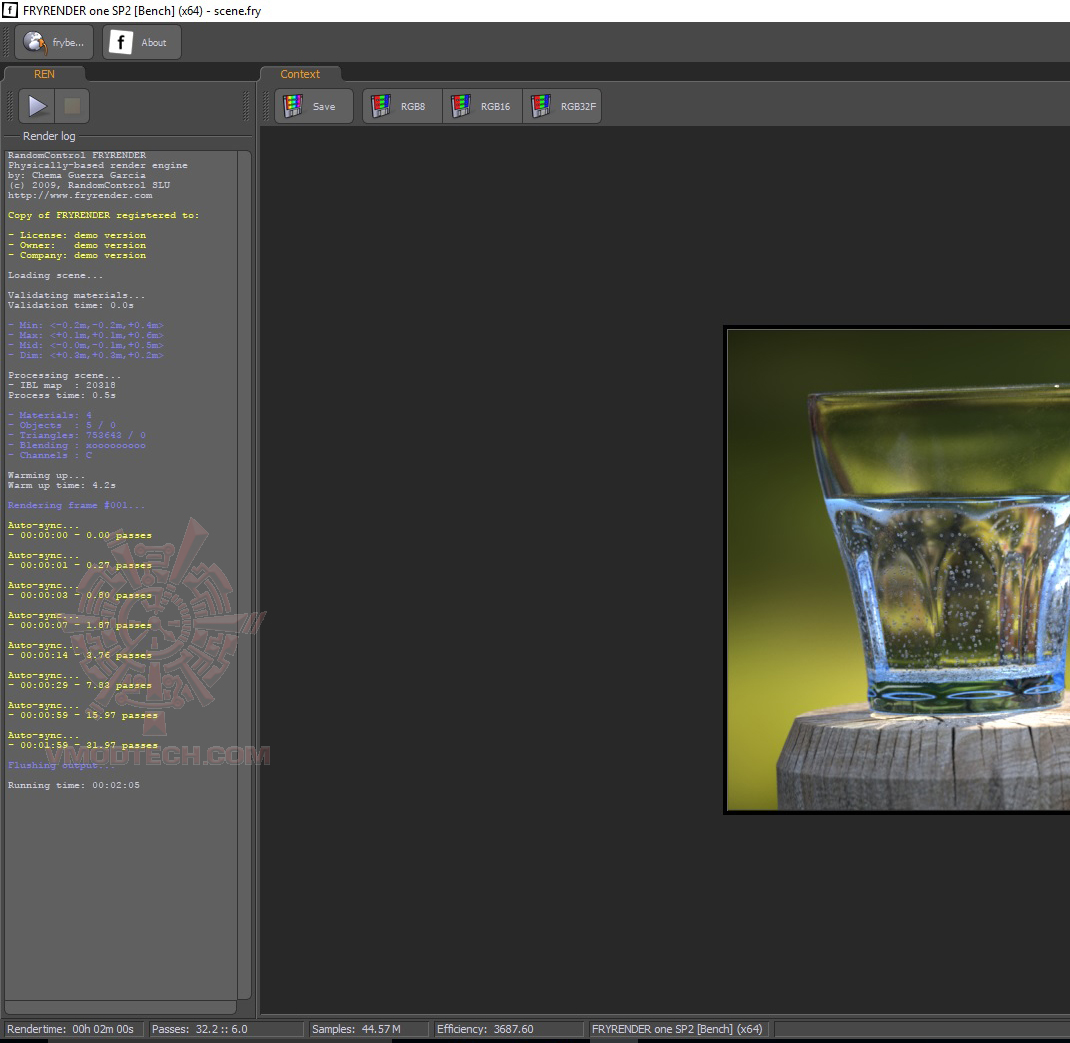Click the render log vertical scrollbar
1070x1043 pixels.
point(244,575)
